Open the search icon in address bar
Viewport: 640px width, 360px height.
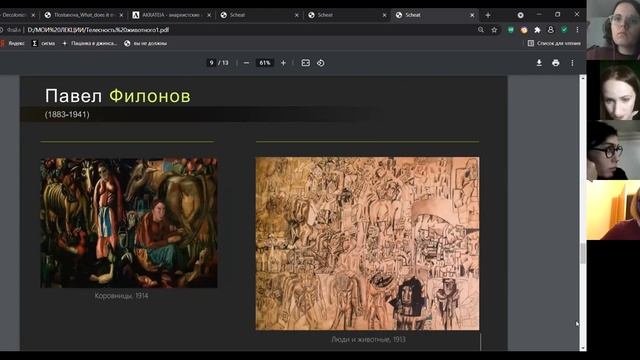point(481,30)
